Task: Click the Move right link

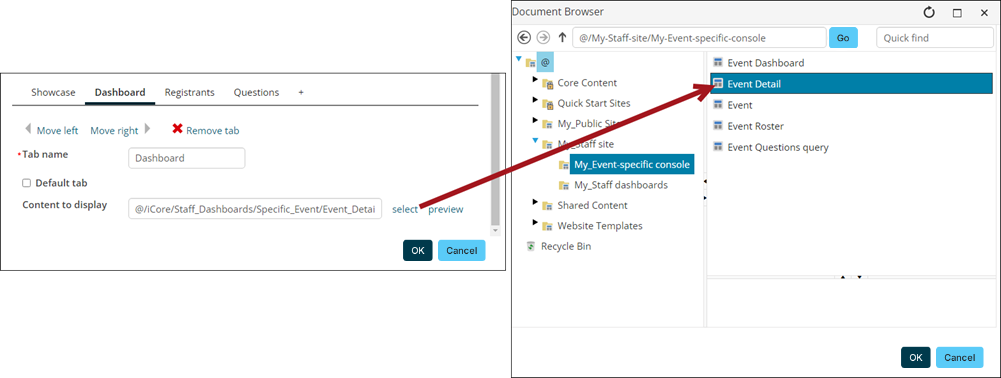Action: click(x=114, y=131)
